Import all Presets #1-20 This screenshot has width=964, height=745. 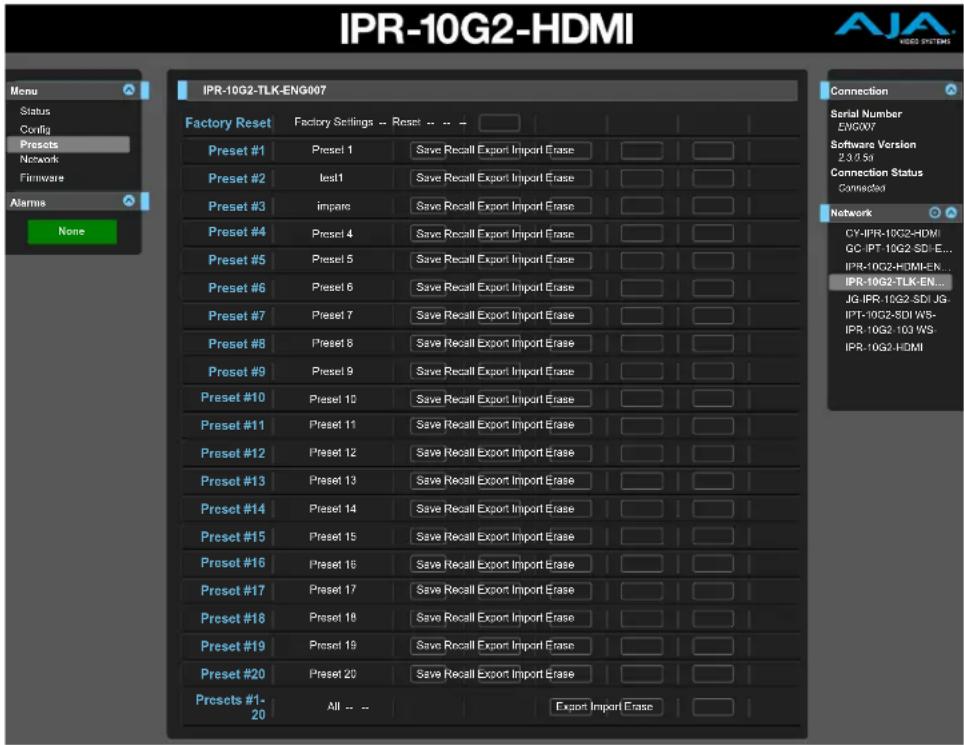point(606,707)
